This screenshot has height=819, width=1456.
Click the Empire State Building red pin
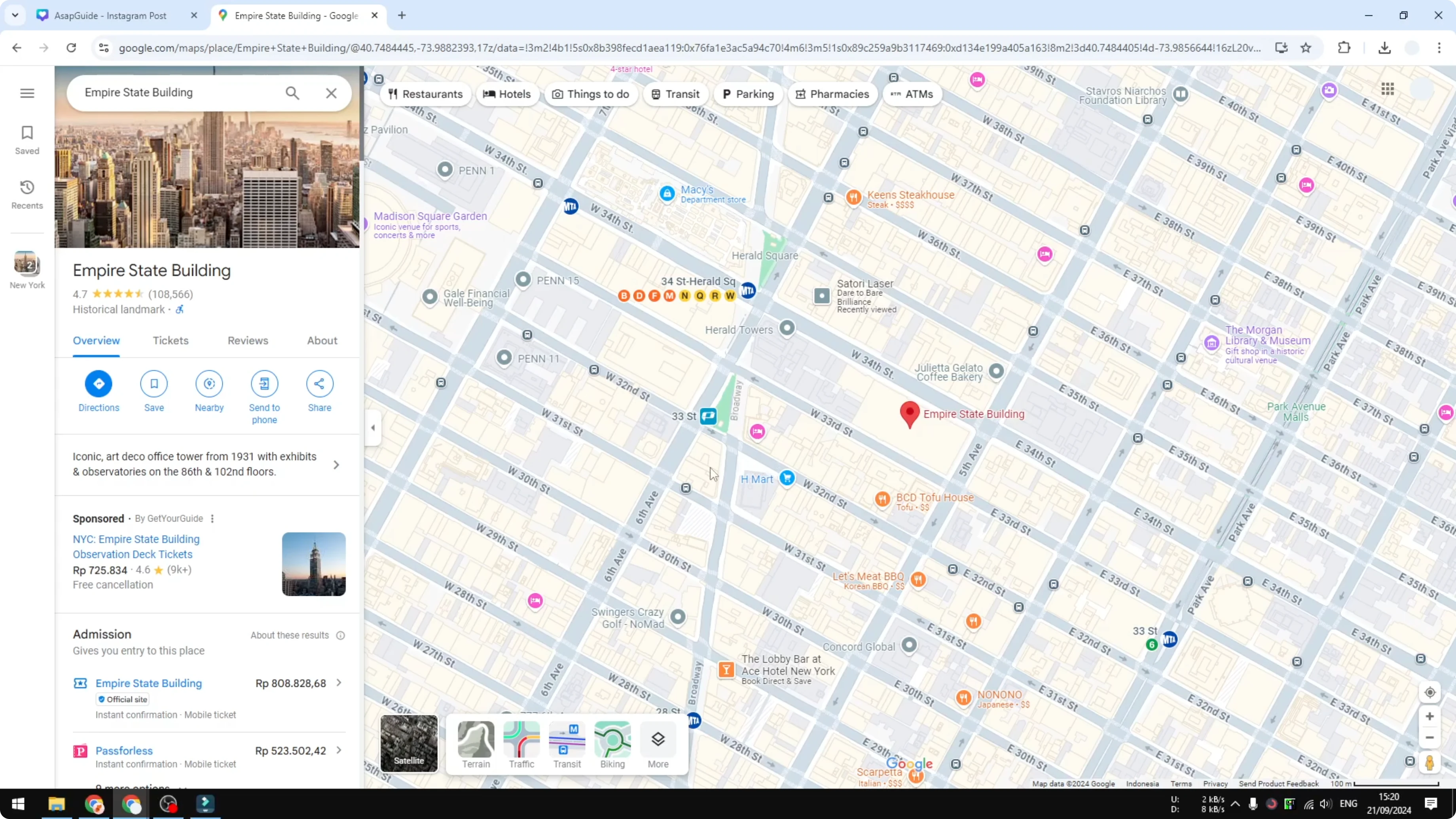tap(910, 414)
